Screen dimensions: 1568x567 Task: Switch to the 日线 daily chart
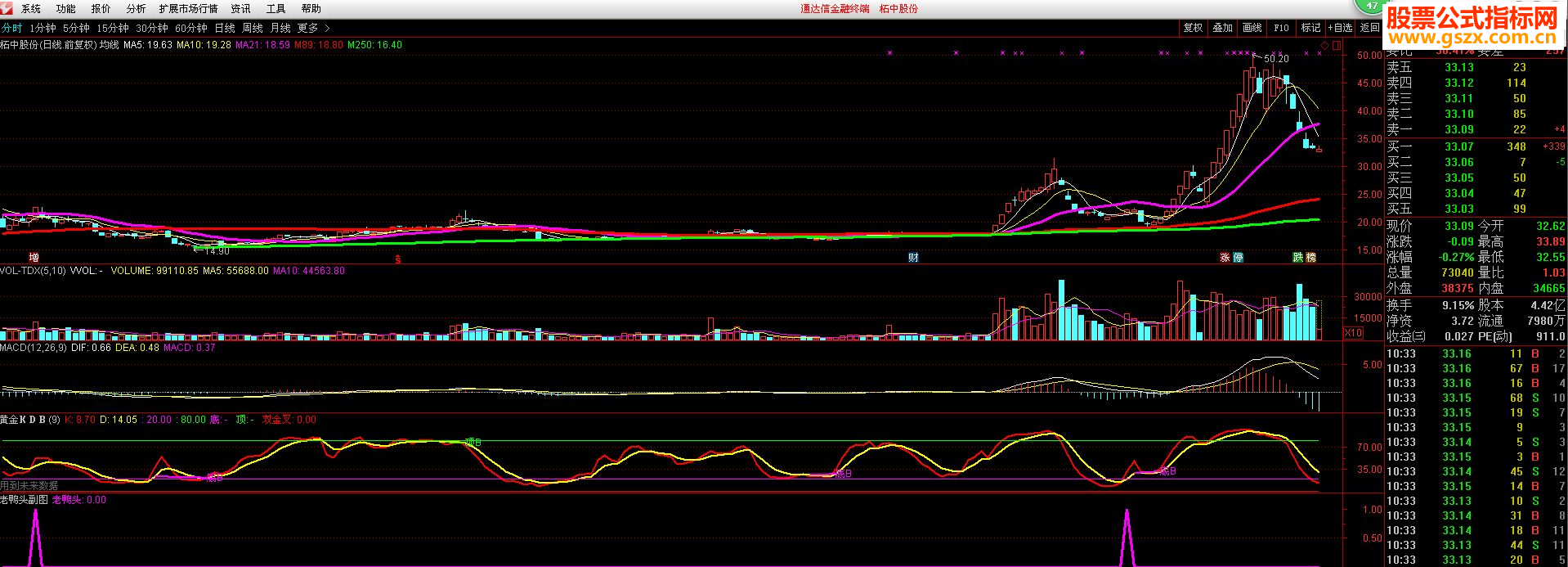point(225,29)
